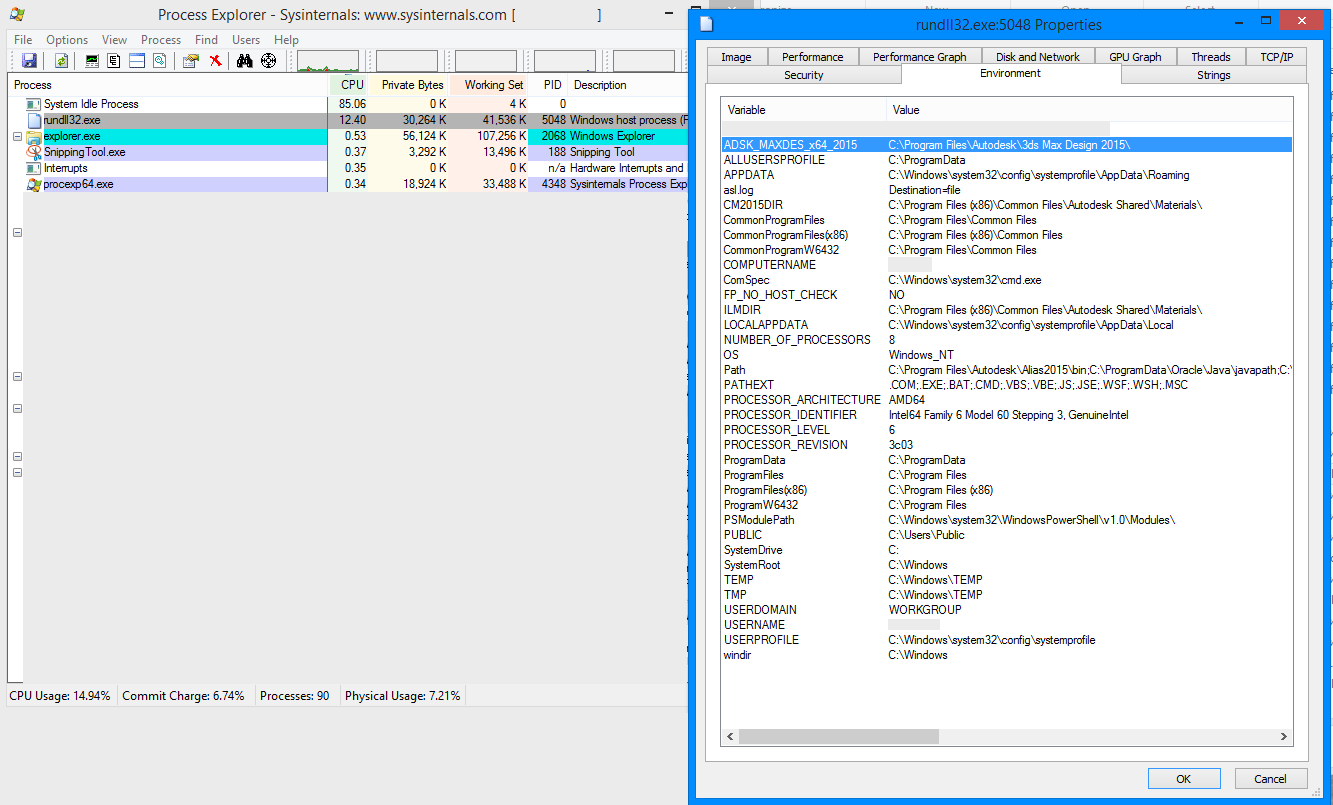Click the process Properties toolbar icon

click(x=190, y=60)
